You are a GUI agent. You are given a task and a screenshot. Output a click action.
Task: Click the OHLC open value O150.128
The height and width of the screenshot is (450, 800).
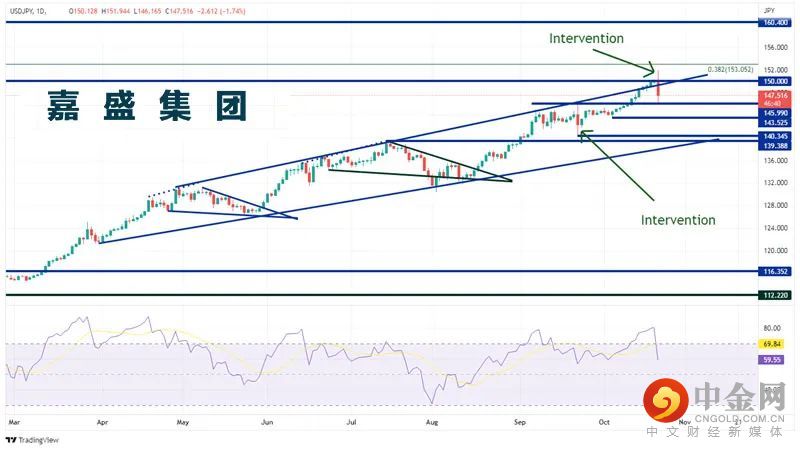83,11
